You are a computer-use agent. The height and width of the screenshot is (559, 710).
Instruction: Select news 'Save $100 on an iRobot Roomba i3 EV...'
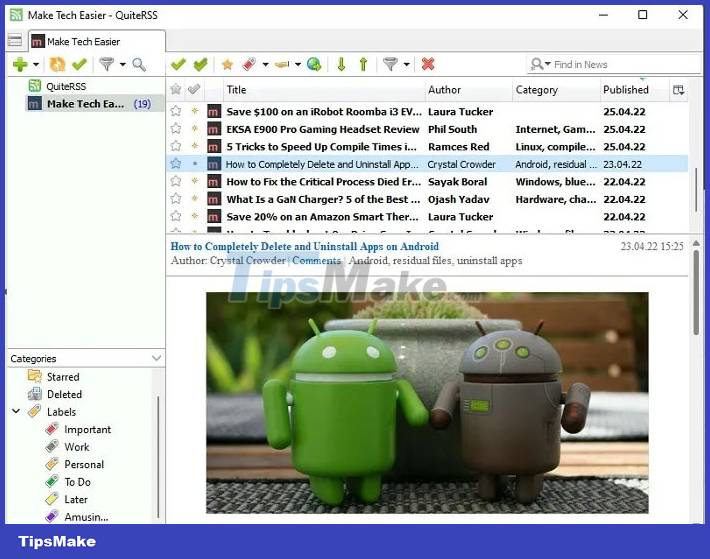324,112
